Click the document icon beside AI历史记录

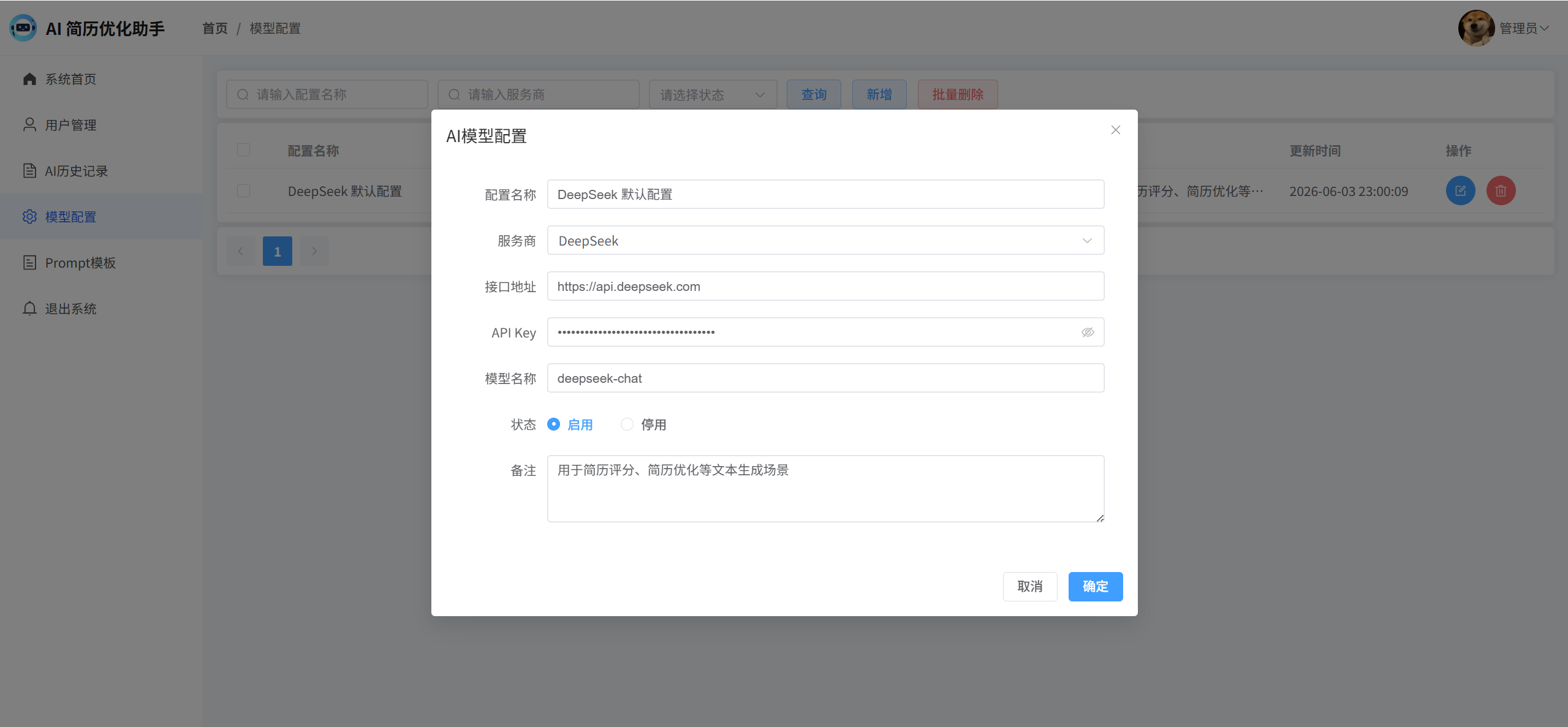pyautogui.click(x=29, y=171)
